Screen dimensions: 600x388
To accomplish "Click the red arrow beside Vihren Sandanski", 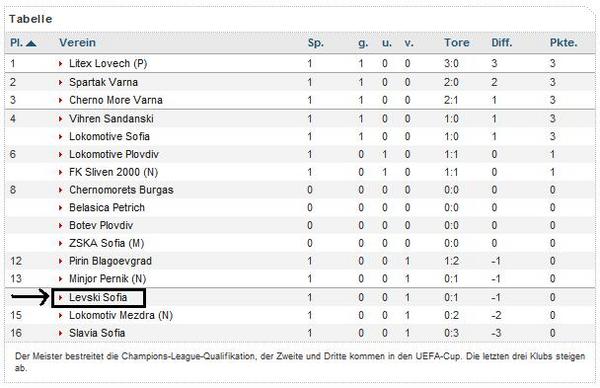I will 60,119.
